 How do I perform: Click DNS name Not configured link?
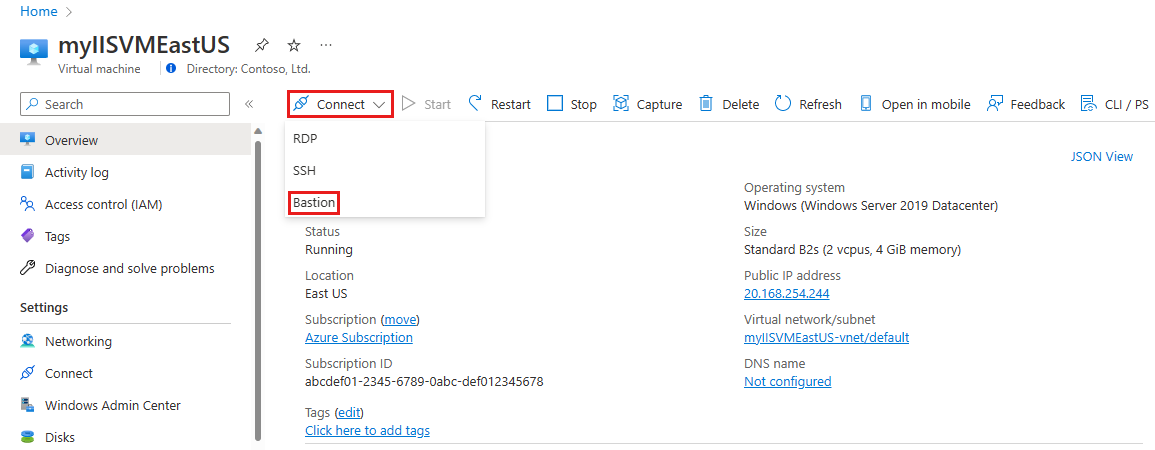(787, 382)
